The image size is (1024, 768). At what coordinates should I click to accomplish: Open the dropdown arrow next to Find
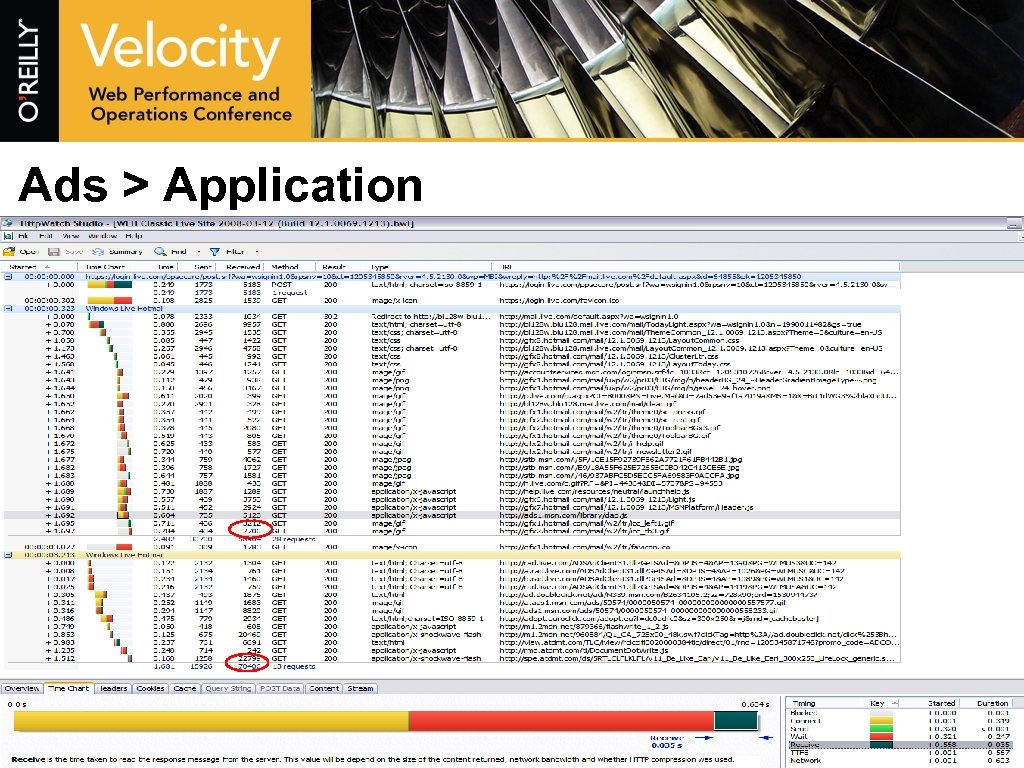(199, 251)
